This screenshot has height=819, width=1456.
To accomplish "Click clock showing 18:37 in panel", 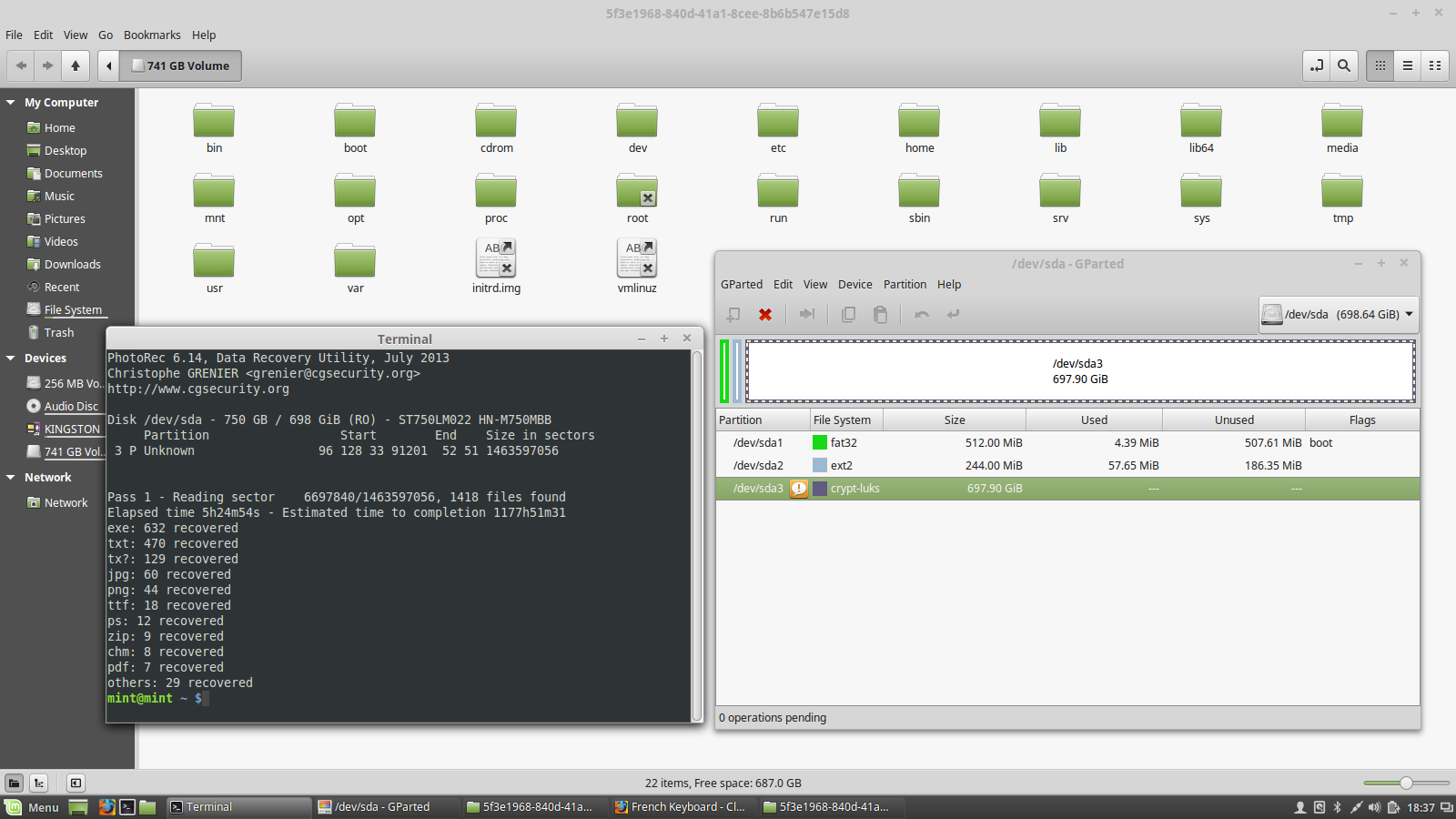I will [1421, 807].
